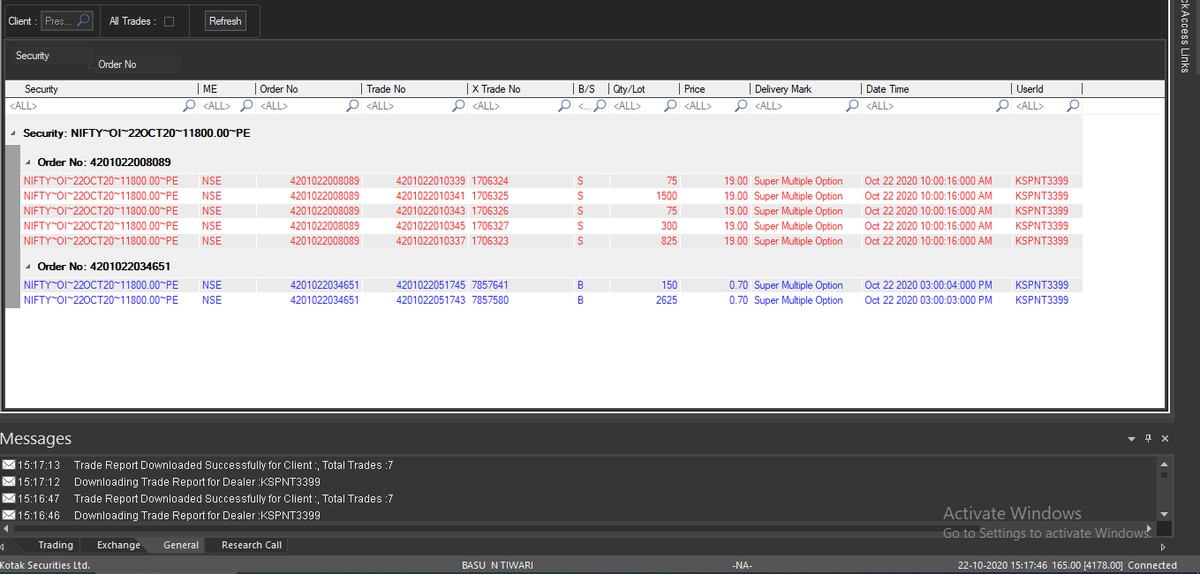The image size is (1200, 574).
Task: Click the Messages scrollbar down arrow
Action: [1163, 516]
